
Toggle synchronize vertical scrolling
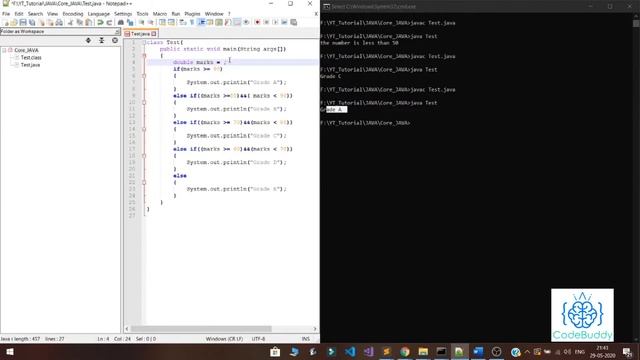[162, 22]
